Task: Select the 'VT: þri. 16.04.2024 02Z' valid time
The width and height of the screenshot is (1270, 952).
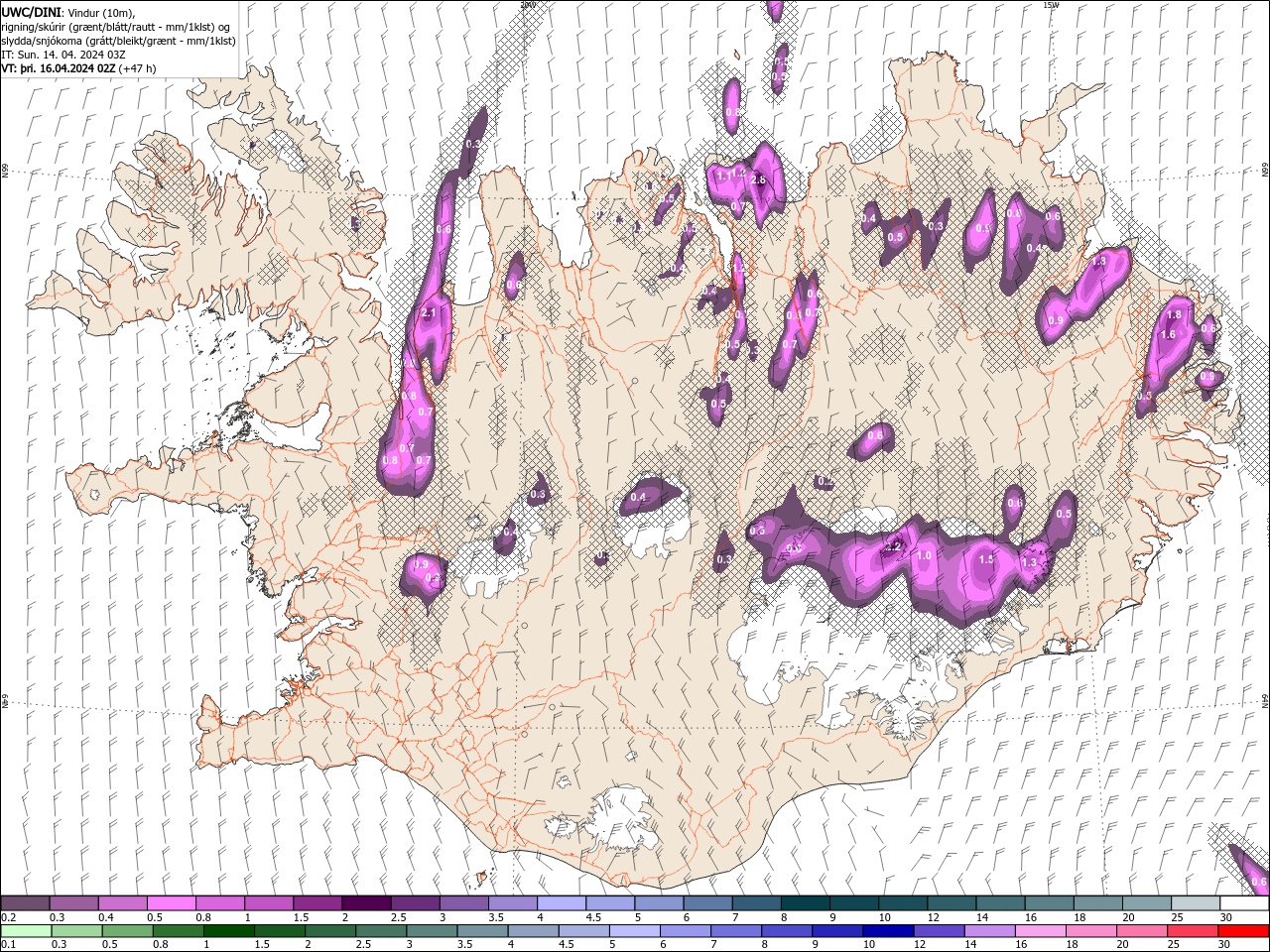Action: point(59,68)
